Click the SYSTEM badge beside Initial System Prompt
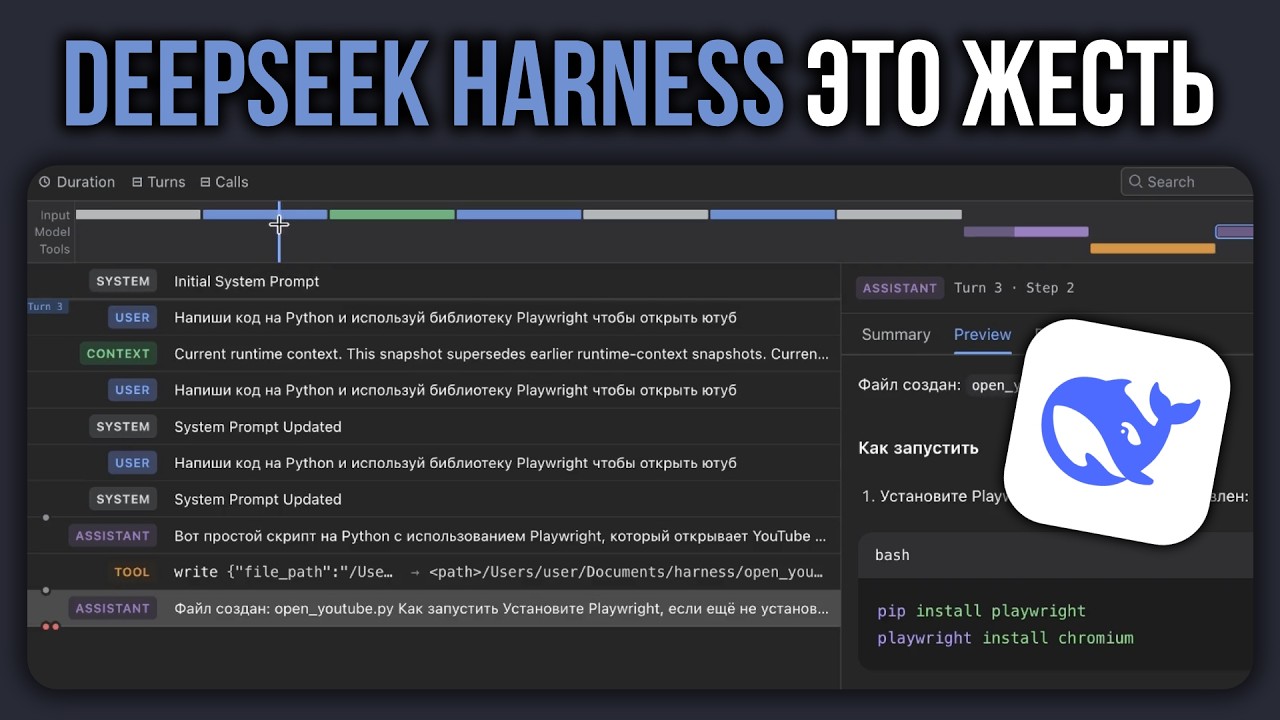1280x720 pixels. click(123, 281)
